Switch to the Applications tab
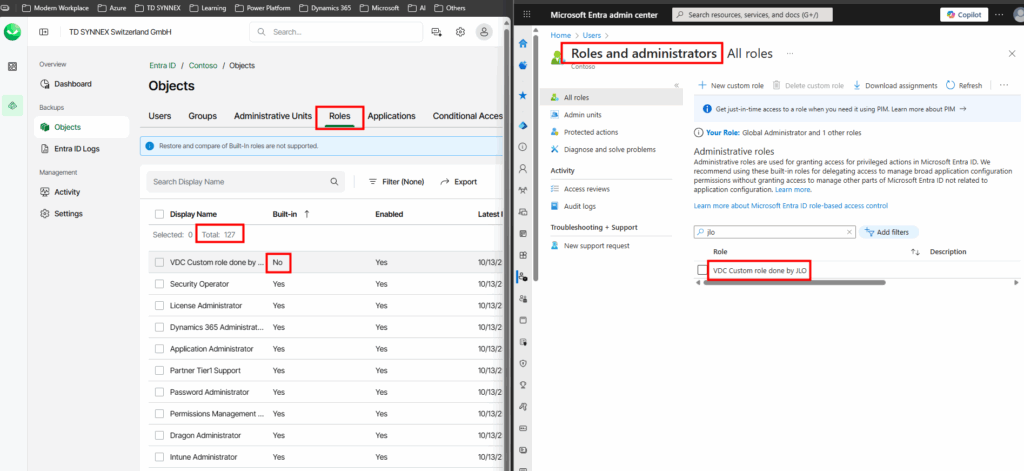Screen dimensions: 1024x471 click(x=391, y=116)
